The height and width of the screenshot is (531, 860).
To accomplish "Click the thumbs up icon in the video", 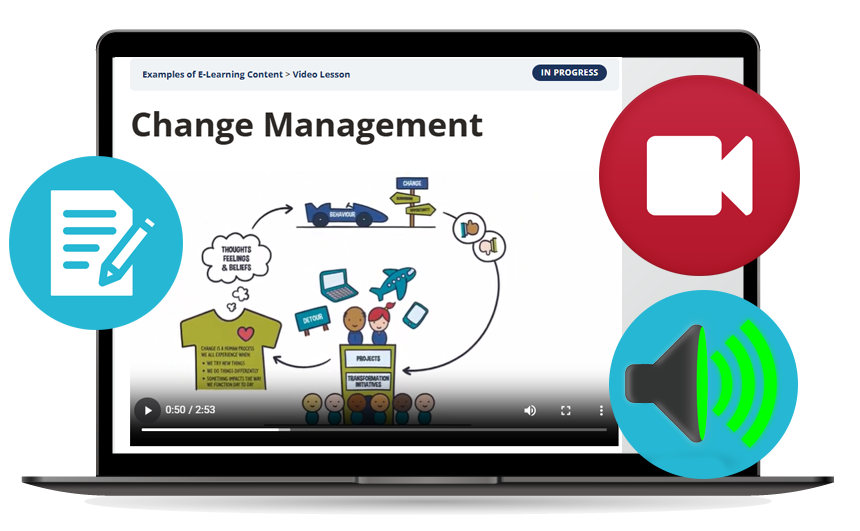I will [470, 228].
